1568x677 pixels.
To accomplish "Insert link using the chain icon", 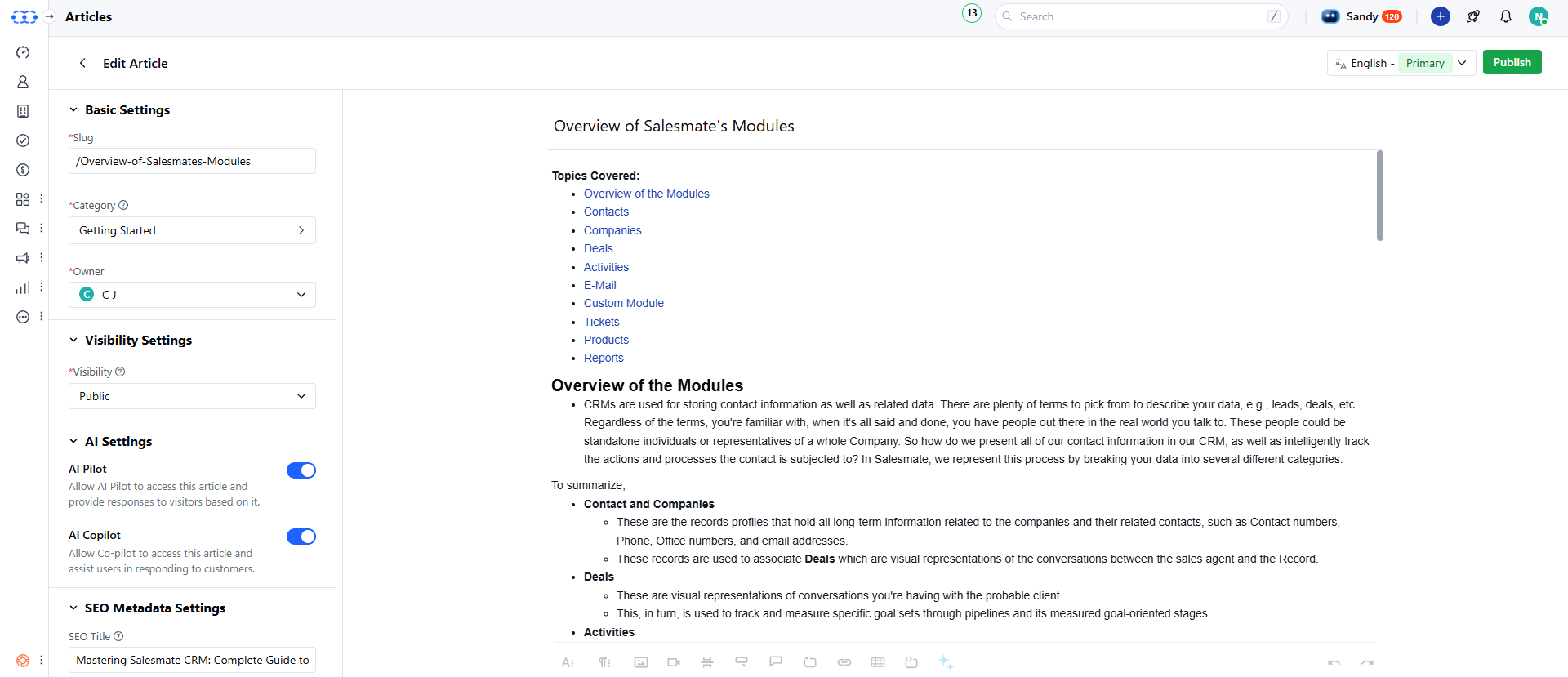I will tap(844, 662).
